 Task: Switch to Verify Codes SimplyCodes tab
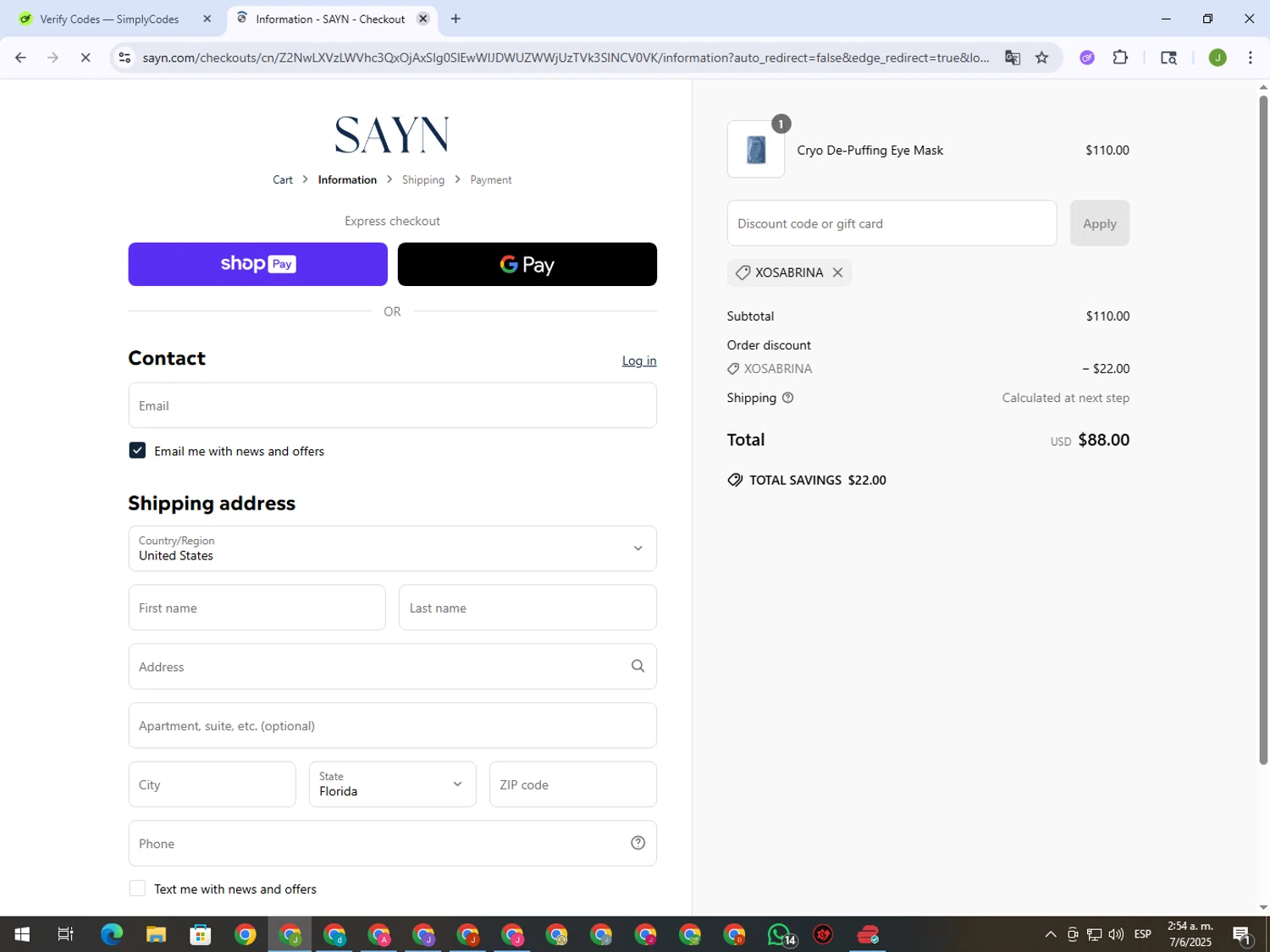pos(117,19)
